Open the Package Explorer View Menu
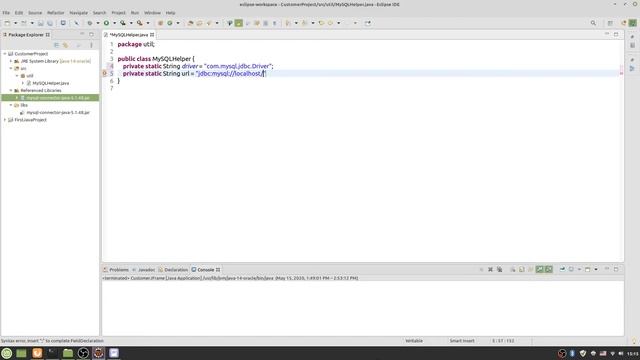 (91, 45)
